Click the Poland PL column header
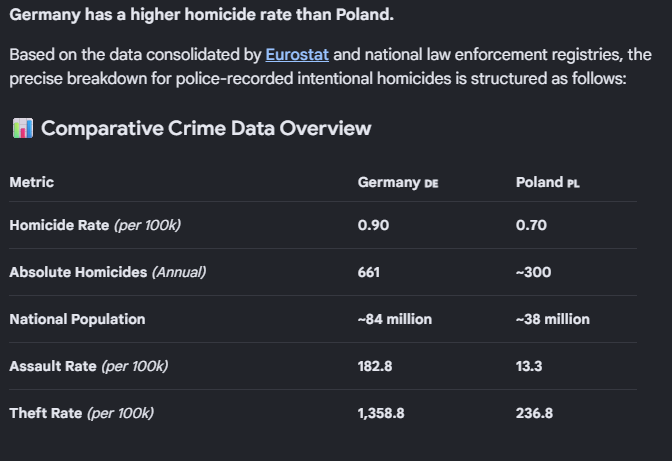The height and width of the screenshot is (461, 672). pos(547,183)
